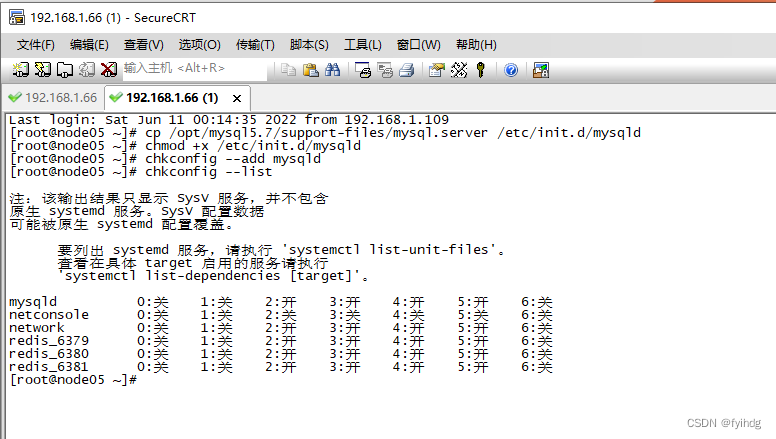Click the Connect toolbar icon
Viewport: 776px width, 439px height.
point(20,70)
